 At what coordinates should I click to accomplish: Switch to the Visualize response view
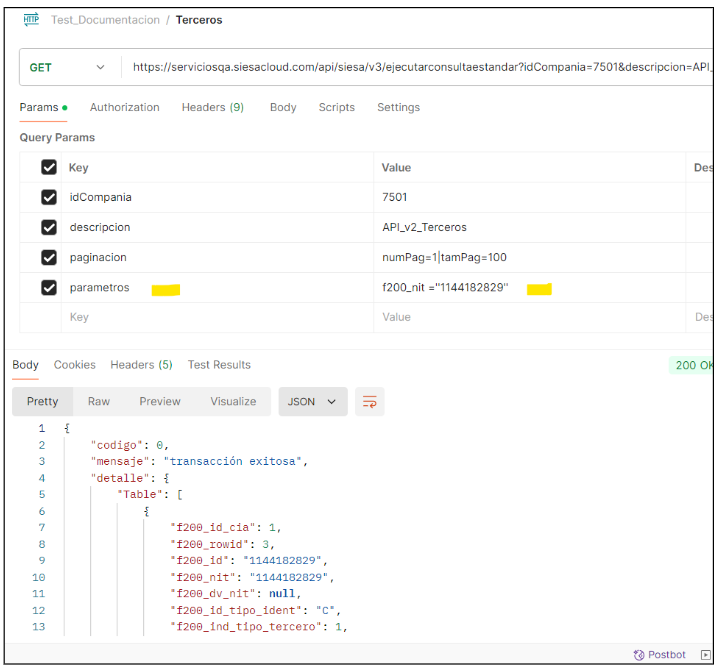point(233,402)
